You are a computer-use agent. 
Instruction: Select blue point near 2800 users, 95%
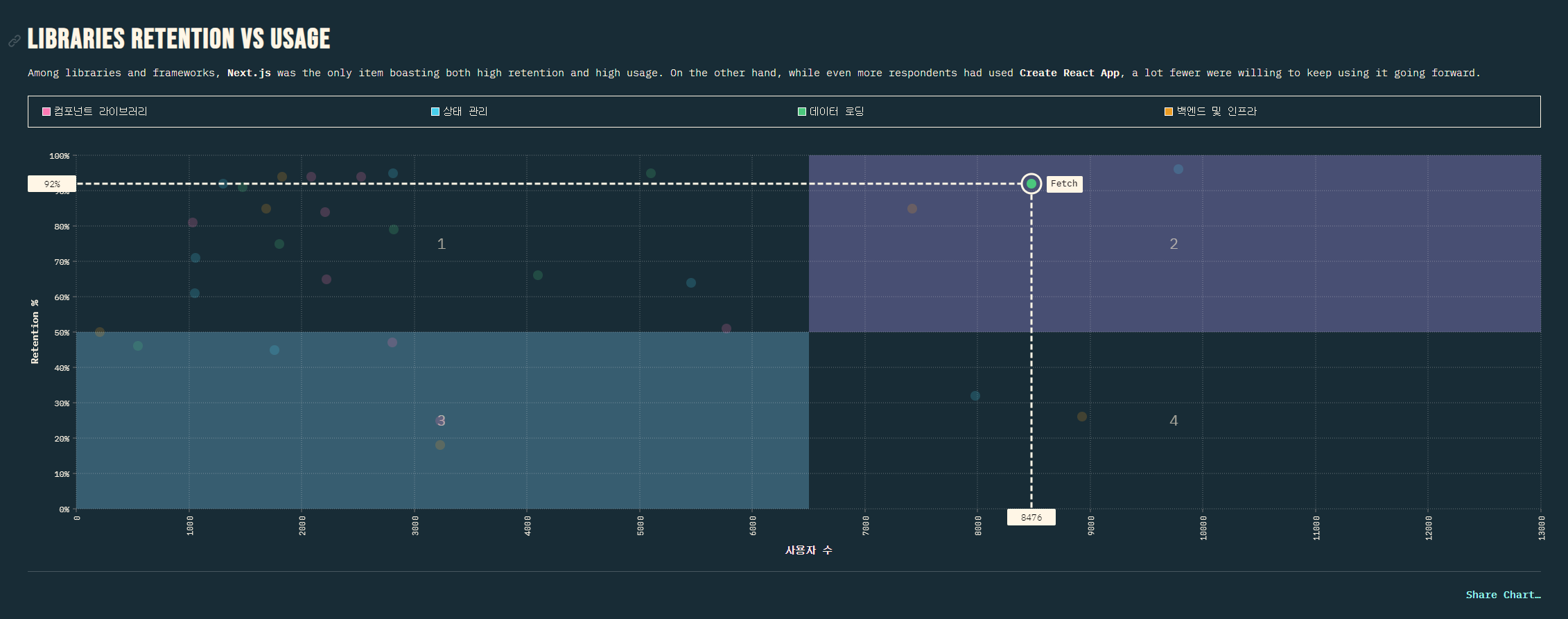(393, 173)
